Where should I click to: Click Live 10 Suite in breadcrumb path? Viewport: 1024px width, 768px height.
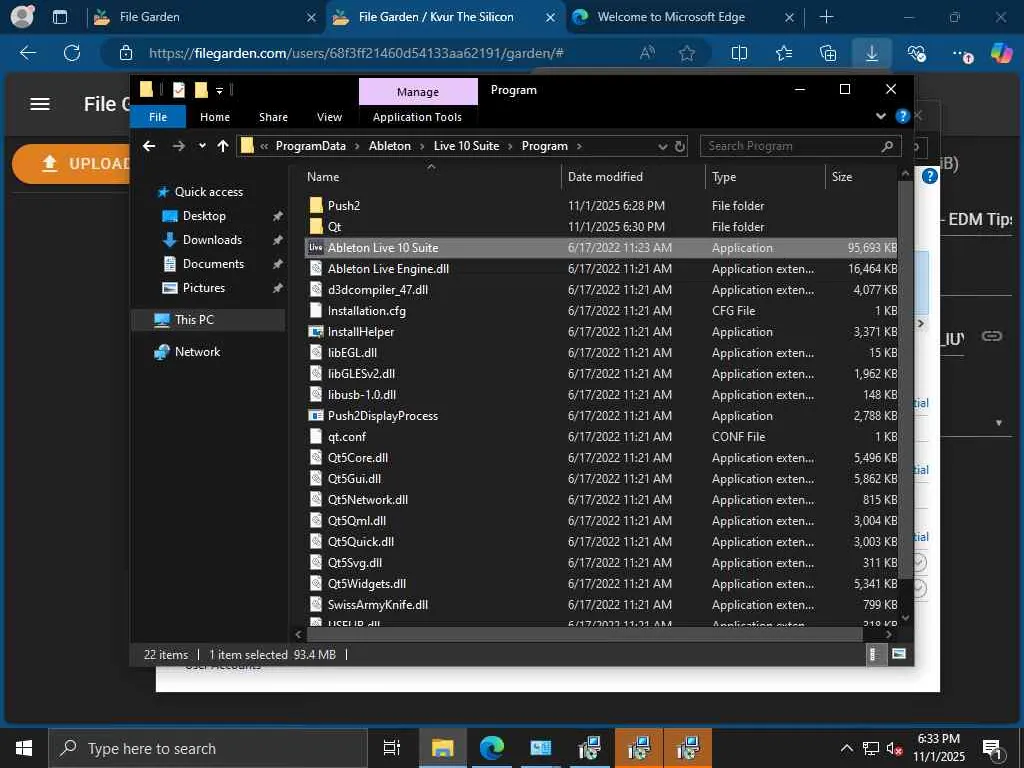point(466,146)
